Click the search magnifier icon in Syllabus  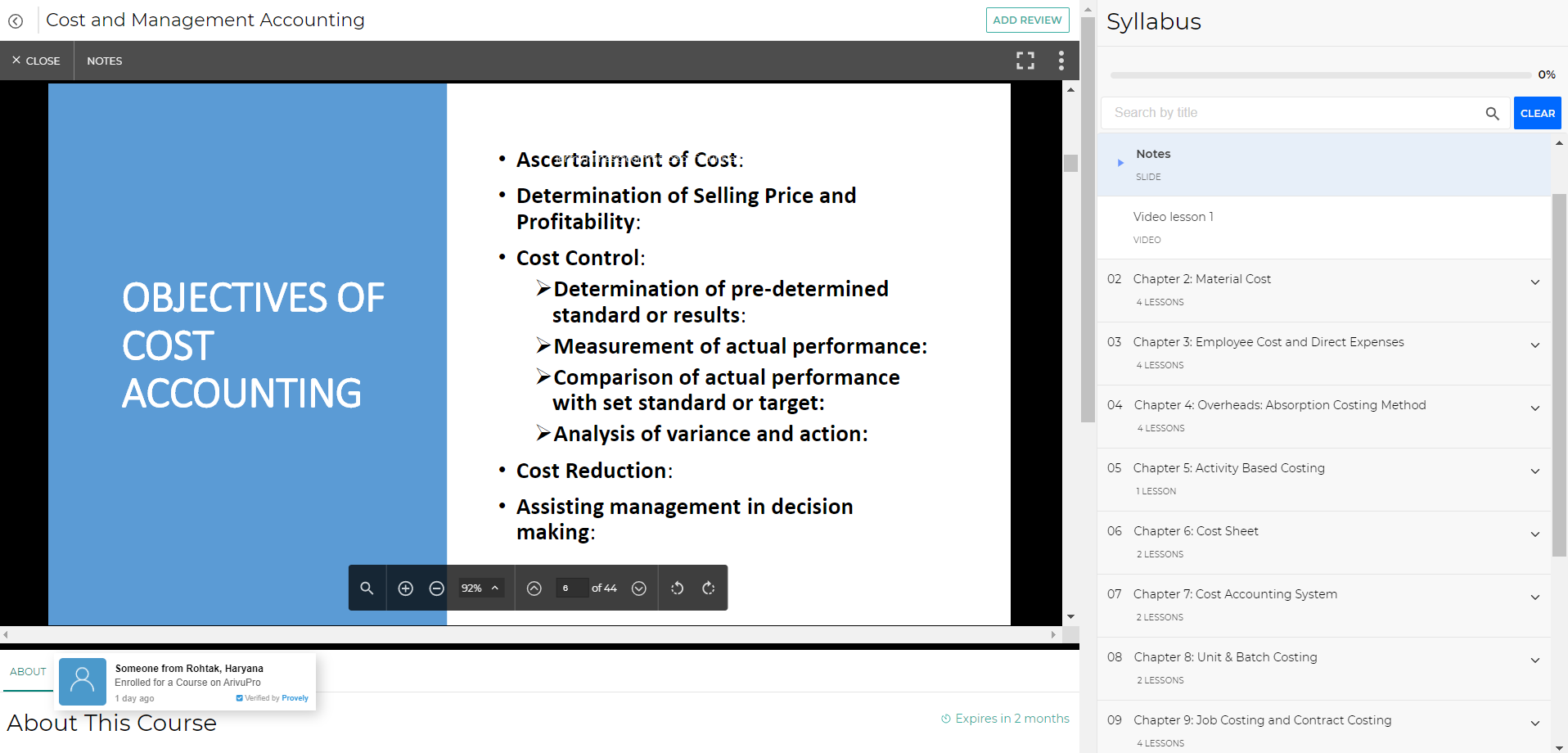tap(1492, 114)
